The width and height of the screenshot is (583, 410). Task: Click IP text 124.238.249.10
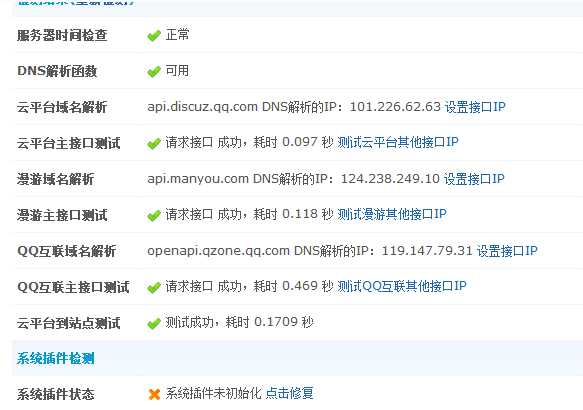(390, 179)
